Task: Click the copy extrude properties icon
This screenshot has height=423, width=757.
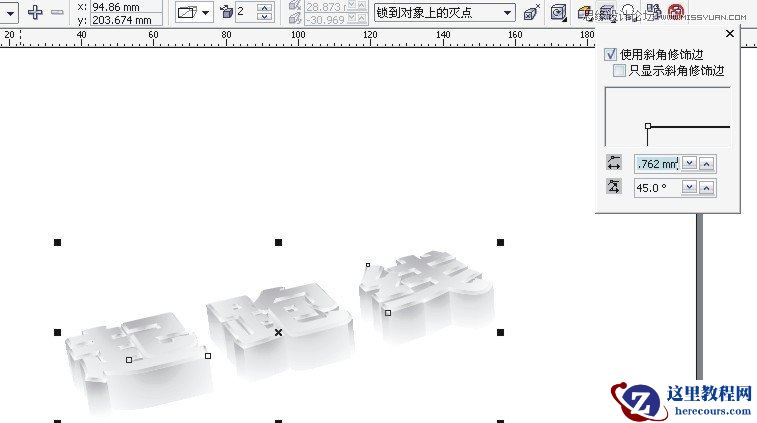Action: pos(653,11)
